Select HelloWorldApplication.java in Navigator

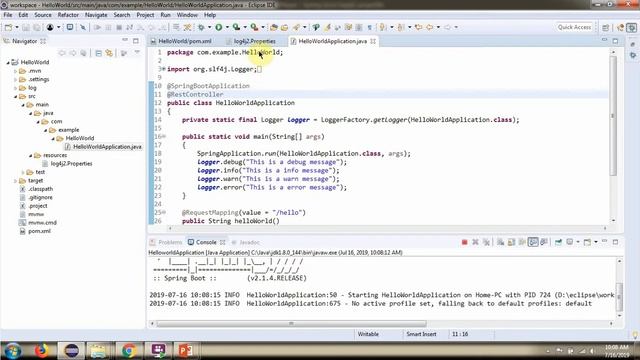pyautogui.click(x=107, y=147)
